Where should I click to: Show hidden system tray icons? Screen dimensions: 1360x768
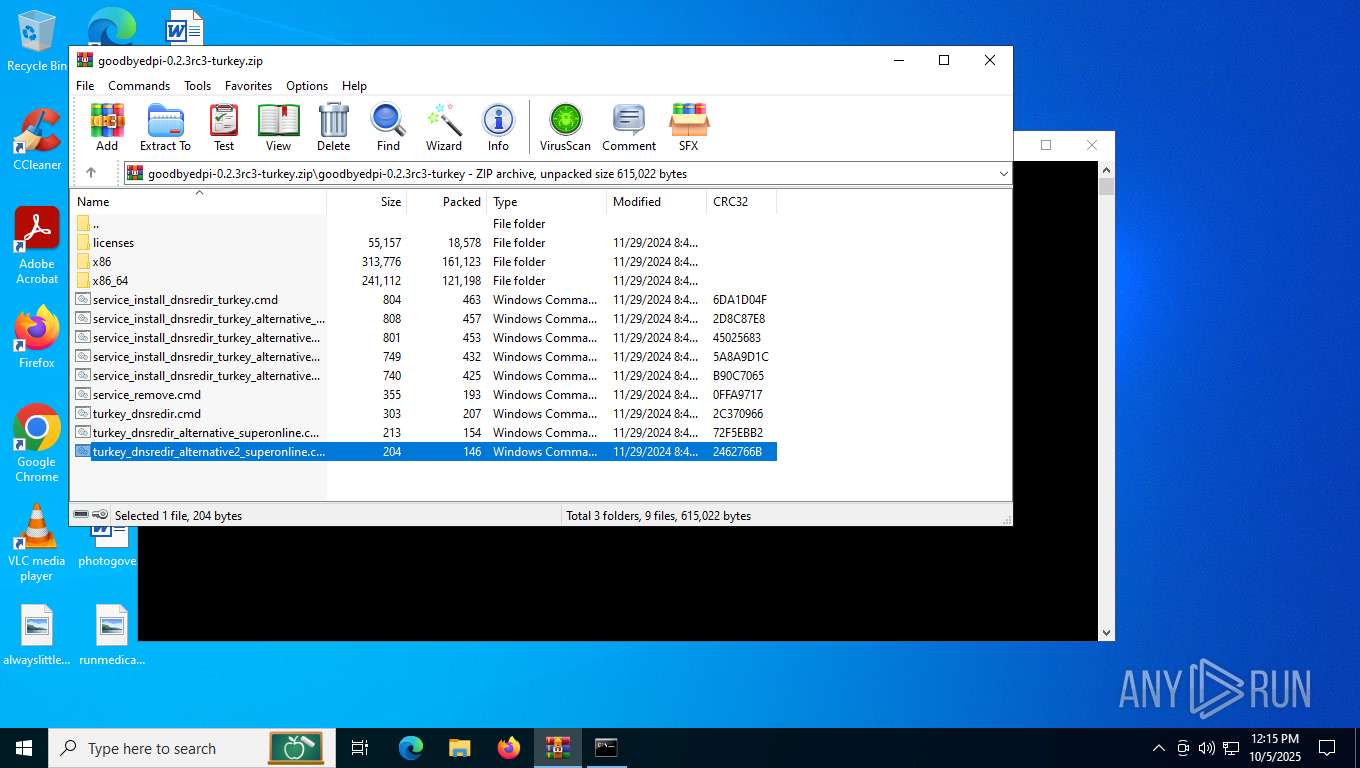point(1159,748)
